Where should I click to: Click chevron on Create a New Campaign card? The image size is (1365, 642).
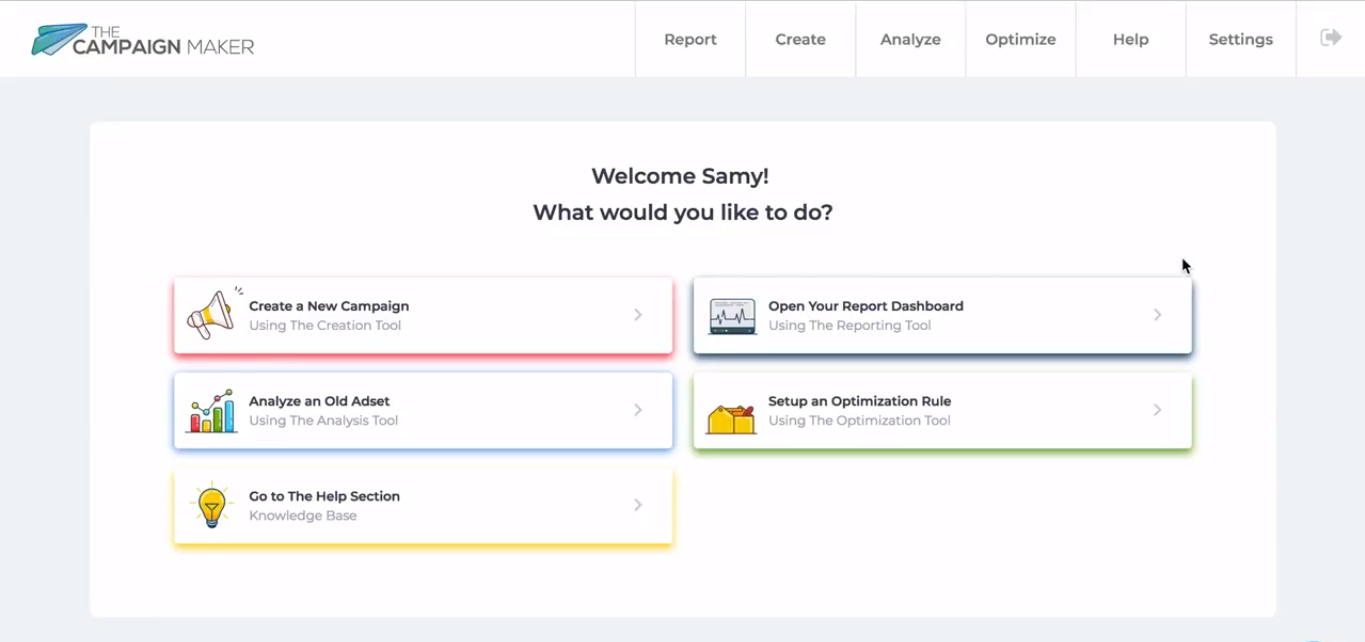tap(638, 315)
